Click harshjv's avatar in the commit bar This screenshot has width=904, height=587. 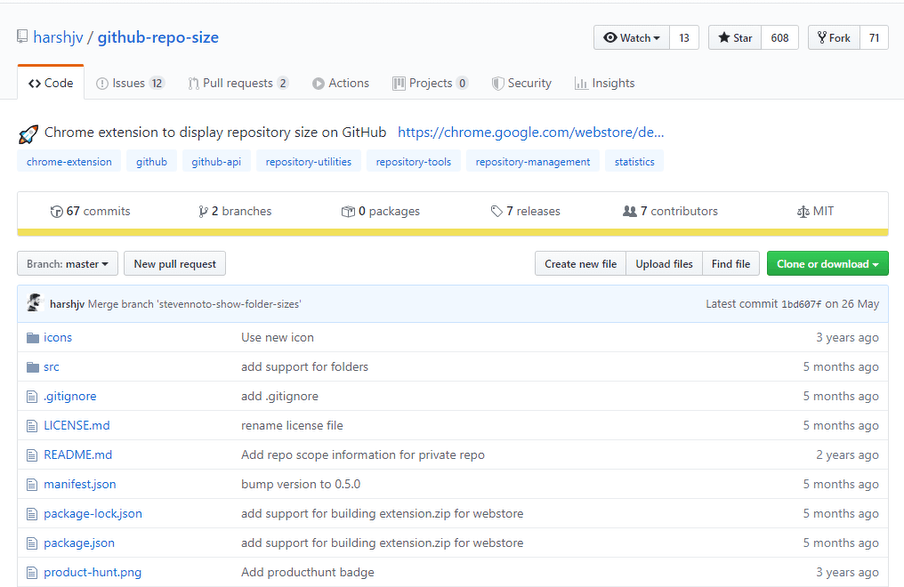tap(35, 303)
